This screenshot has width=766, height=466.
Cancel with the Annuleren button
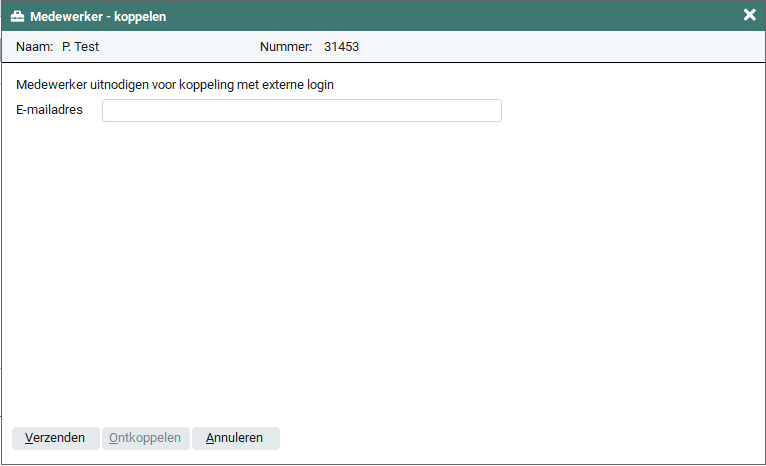point(235,438)
